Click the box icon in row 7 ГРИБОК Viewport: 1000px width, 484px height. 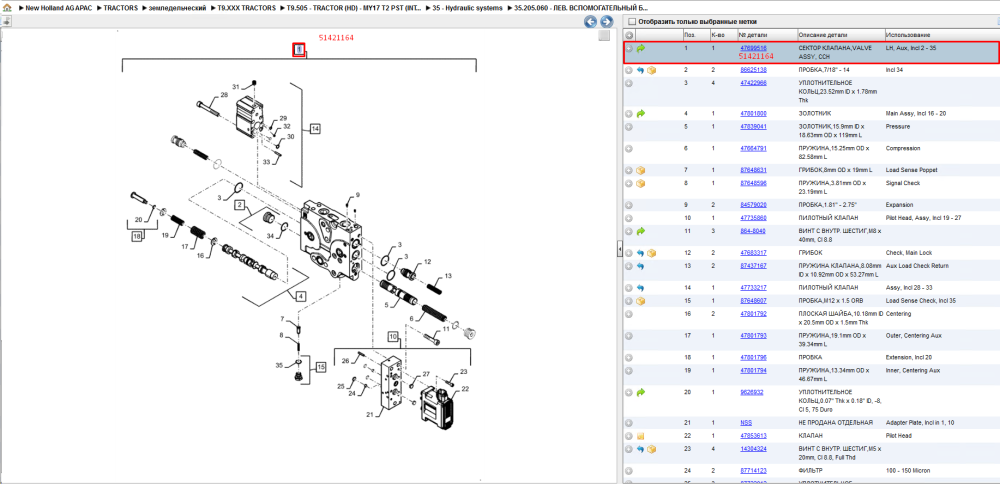(641, 170)
